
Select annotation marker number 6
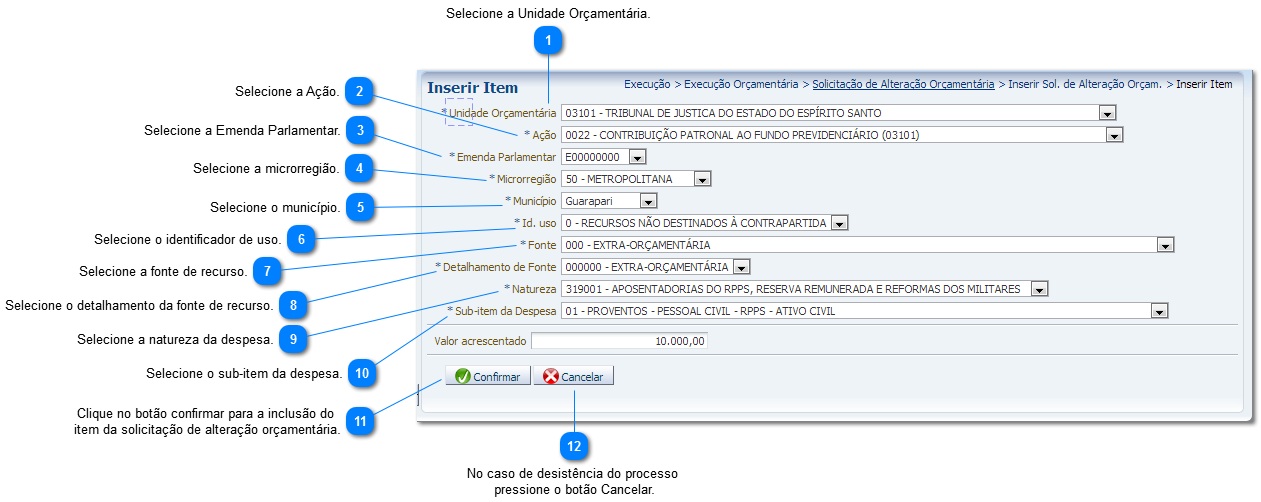pyautogui.click(x=301, y=239)
